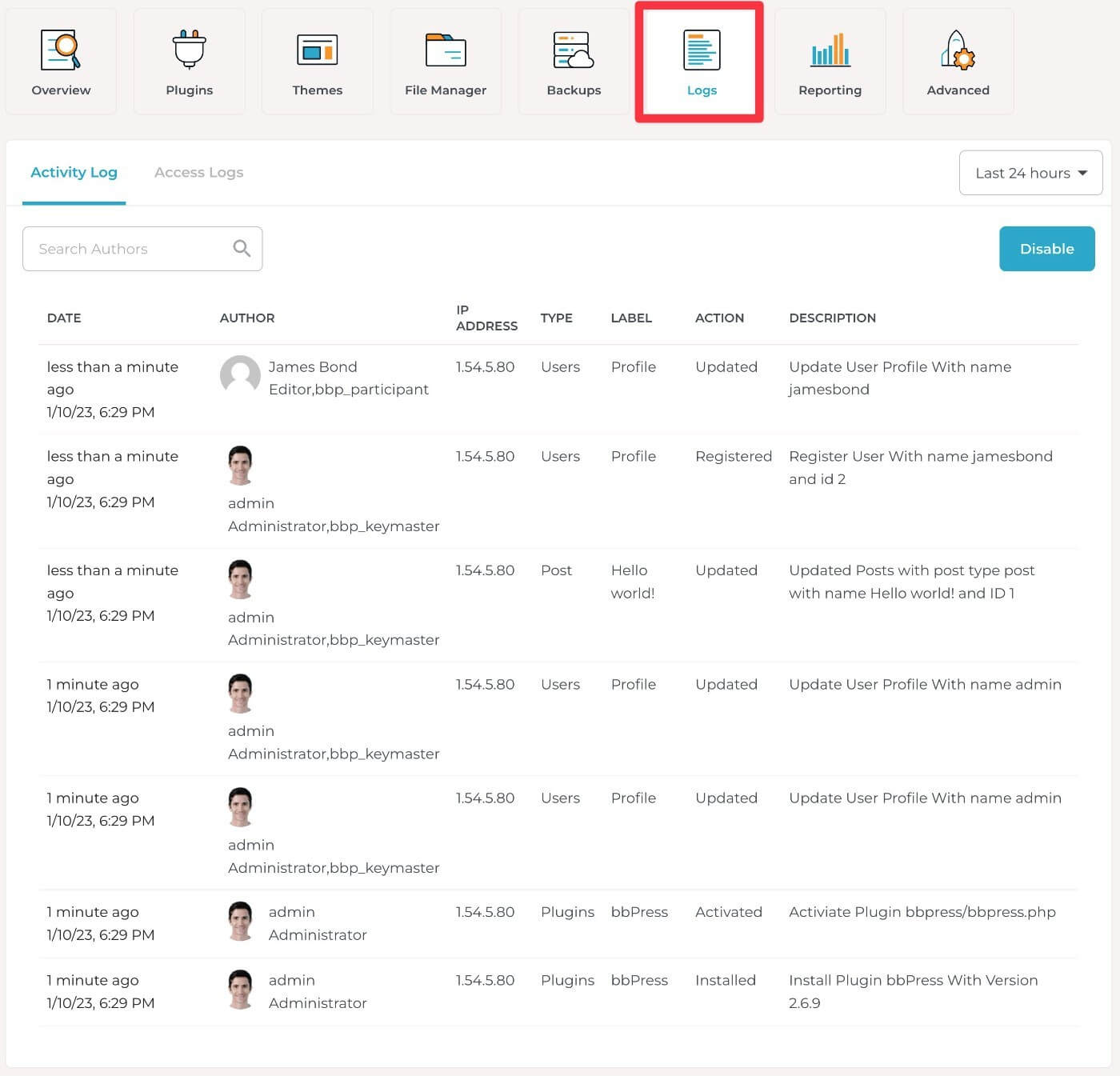Screen dimensions: 1120x1076
Task: Click the Installed action cell
Action: (x=726, y=980)
